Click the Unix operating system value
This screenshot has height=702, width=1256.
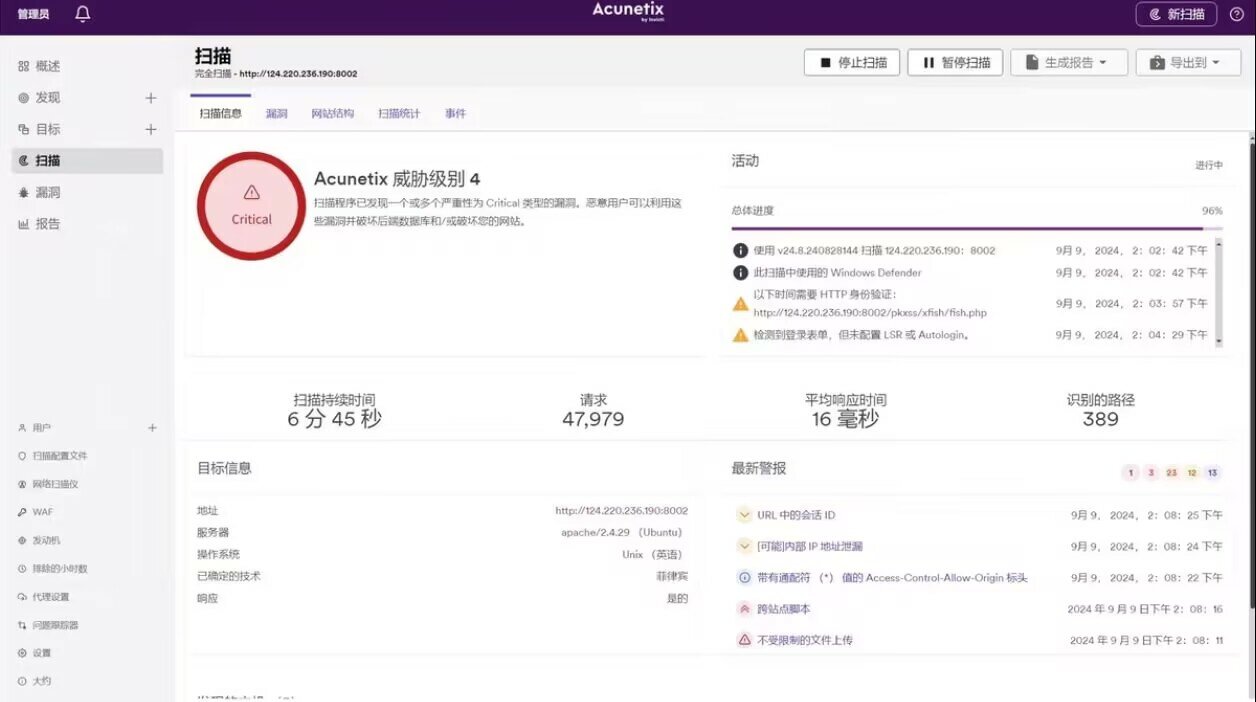[x=655, y=555]
